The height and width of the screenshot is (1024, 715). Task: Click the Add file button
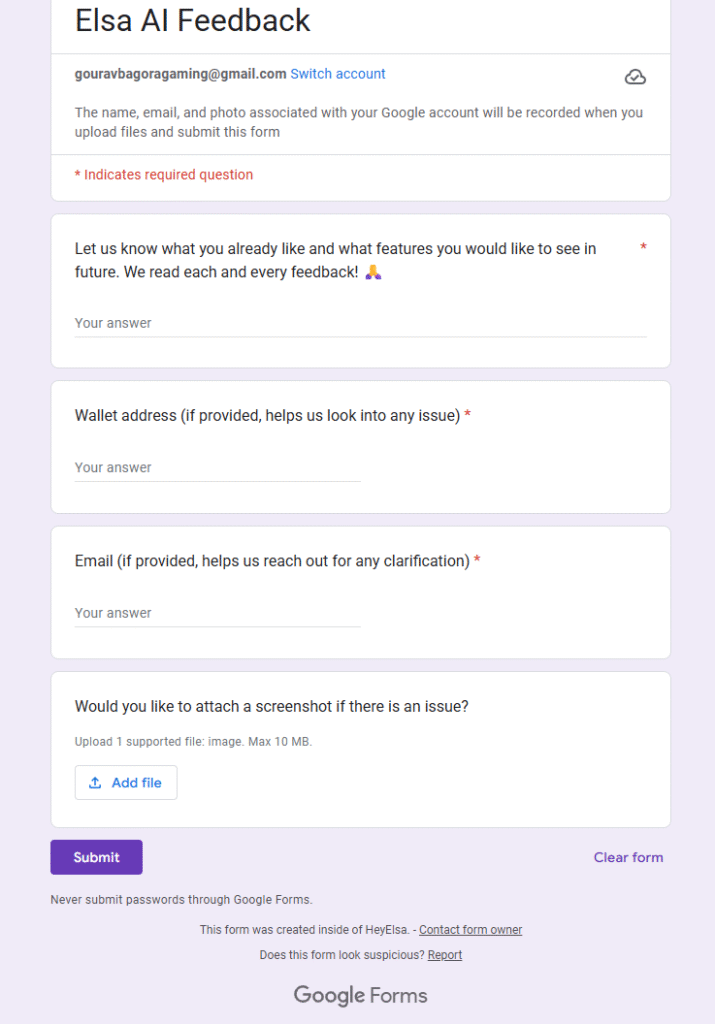tap(126, 782)
